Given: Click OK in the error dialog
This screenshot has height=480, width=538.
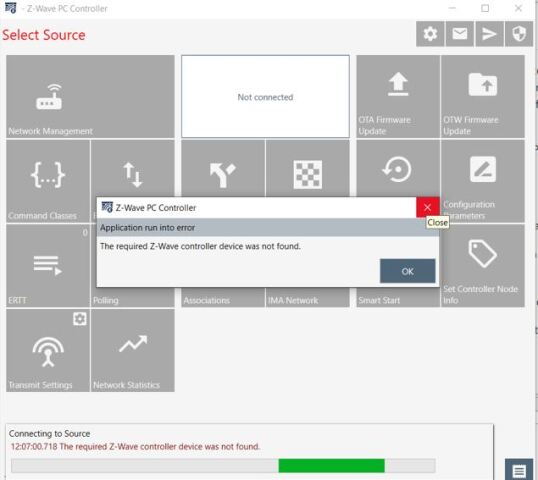Looking at the screenshot, I should pyautogui.click(x=408, y=271).
